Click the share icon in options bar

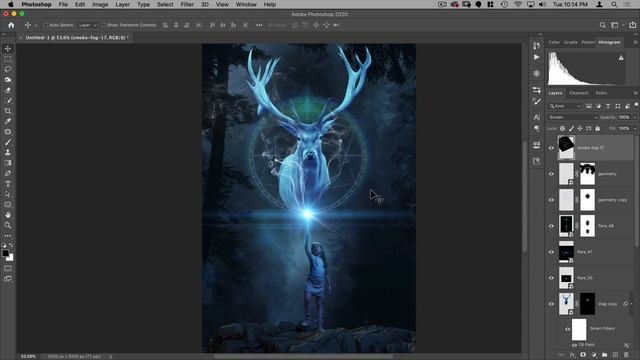[x=632, y=25]
